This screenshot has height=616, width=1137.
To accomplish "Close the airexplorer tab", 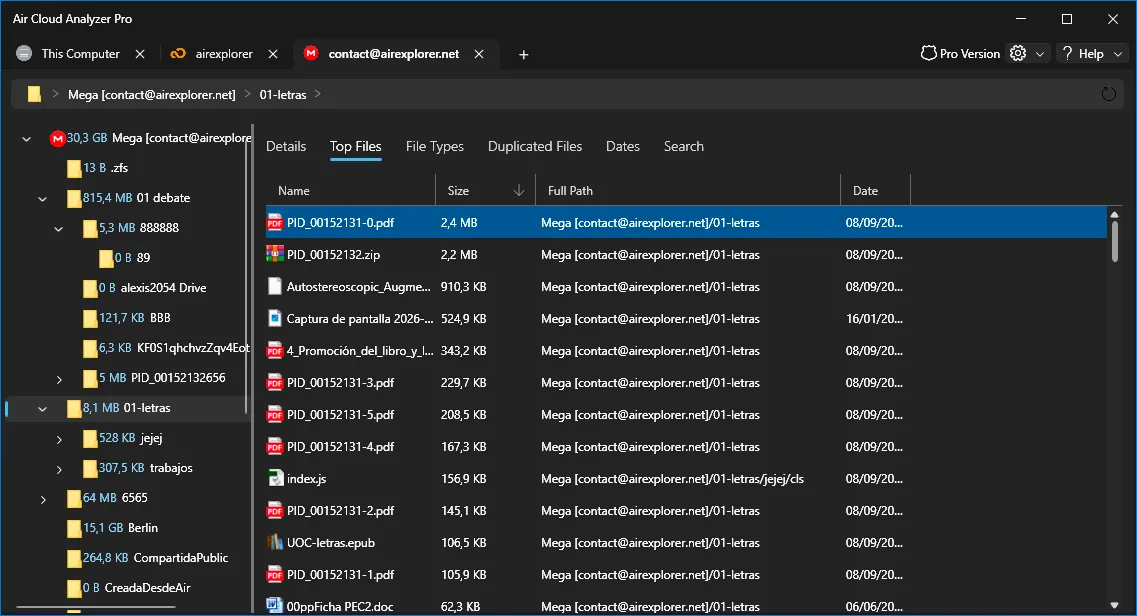I will [273, 54].
